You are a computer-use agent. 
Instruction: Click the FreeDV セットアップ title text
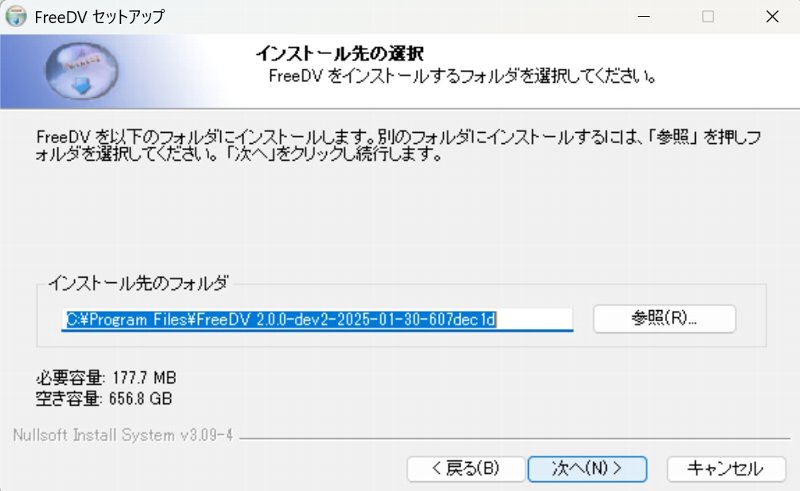(x=99, y=17)
